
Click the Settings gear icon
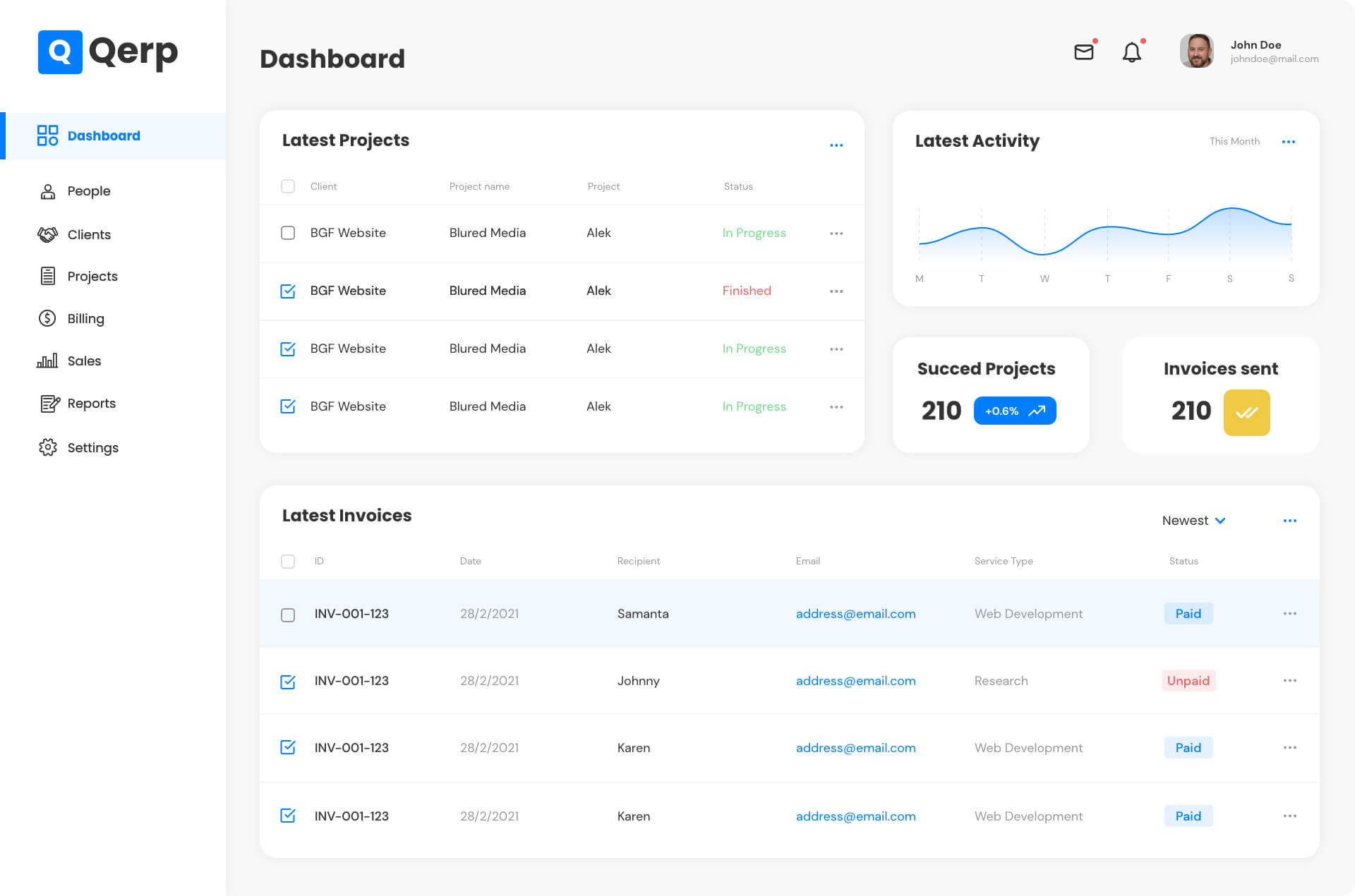click(x=47, y=447)
